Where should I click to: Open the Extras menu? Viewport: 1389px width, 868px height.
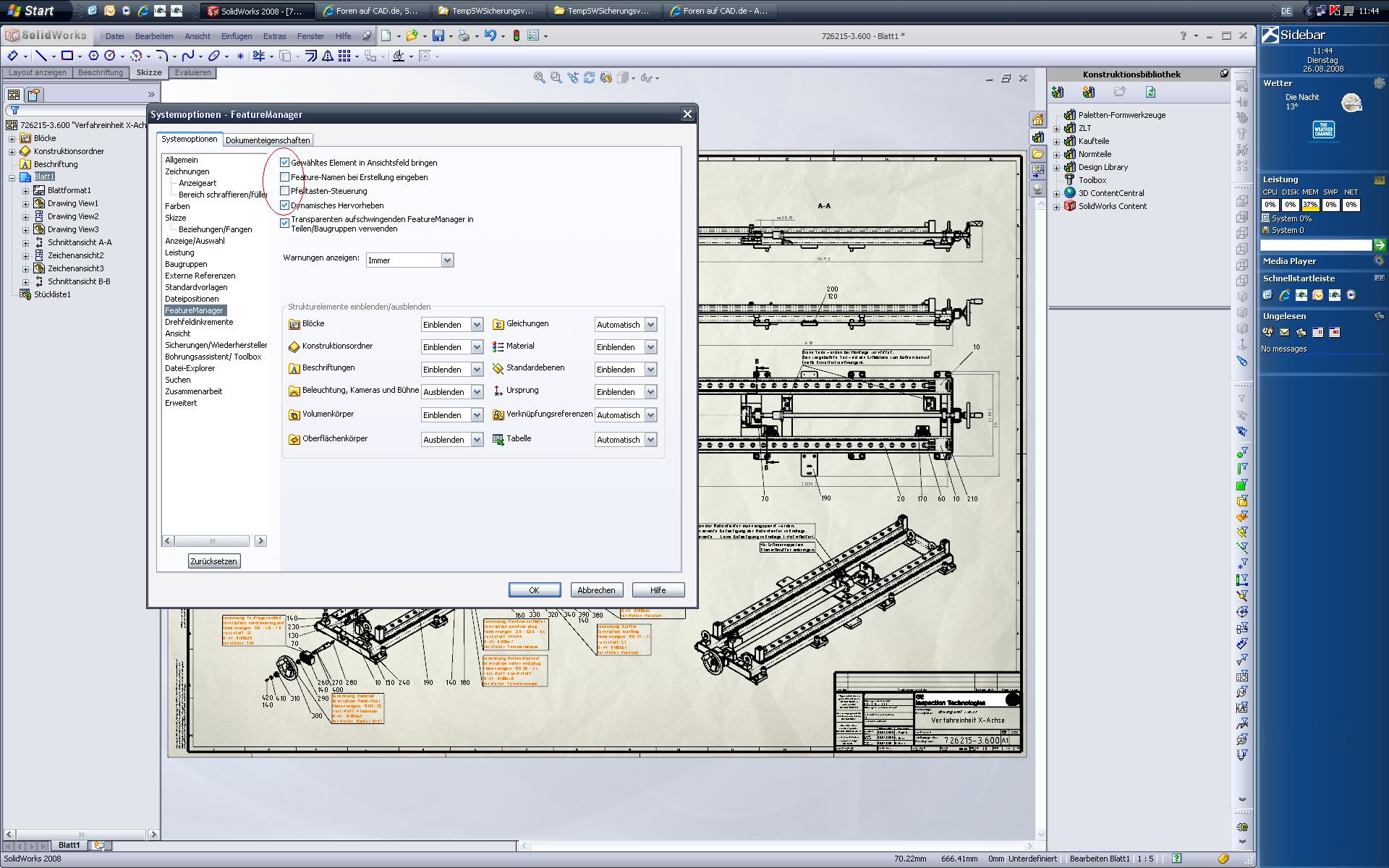coord(276,35)
